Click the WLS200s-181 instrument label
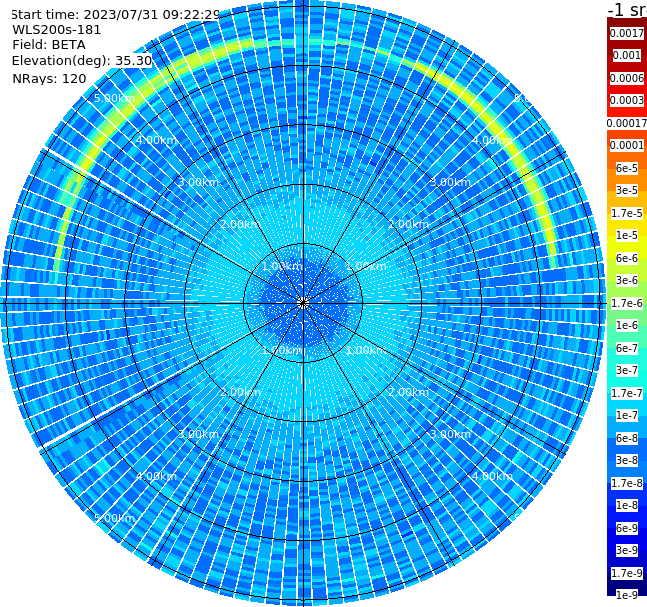 (57, 30)
